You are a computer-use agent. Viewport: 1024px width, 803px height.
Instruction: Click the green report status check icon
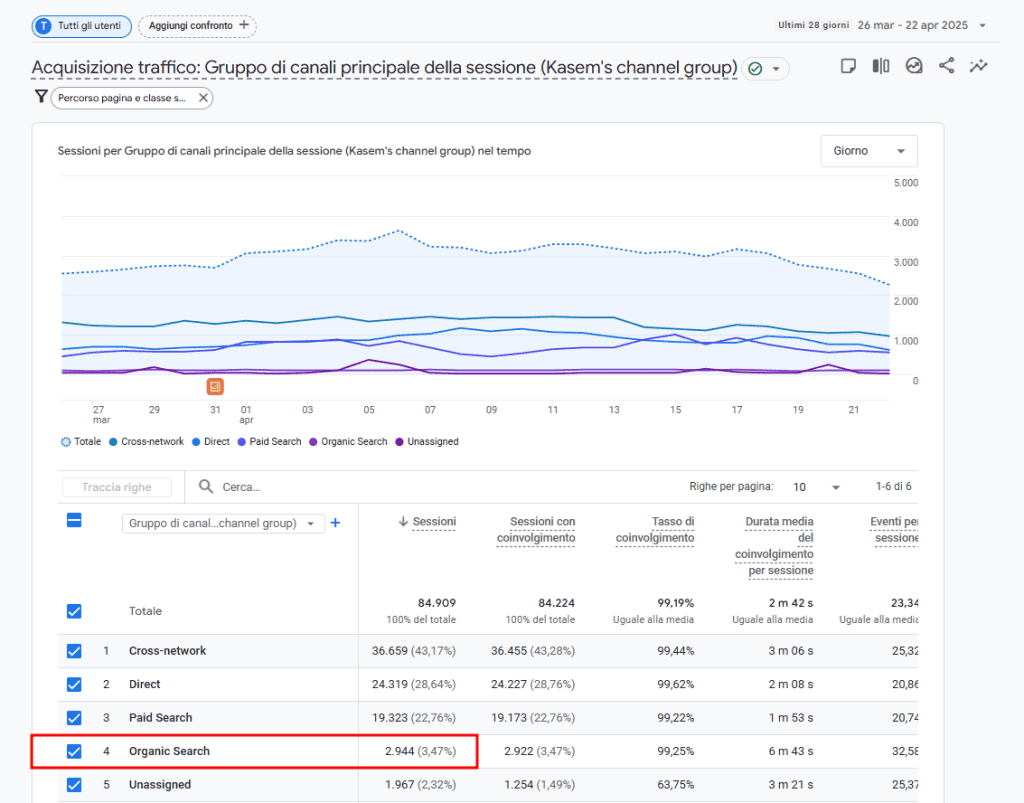pyautogui.click(x=755, y=69)
